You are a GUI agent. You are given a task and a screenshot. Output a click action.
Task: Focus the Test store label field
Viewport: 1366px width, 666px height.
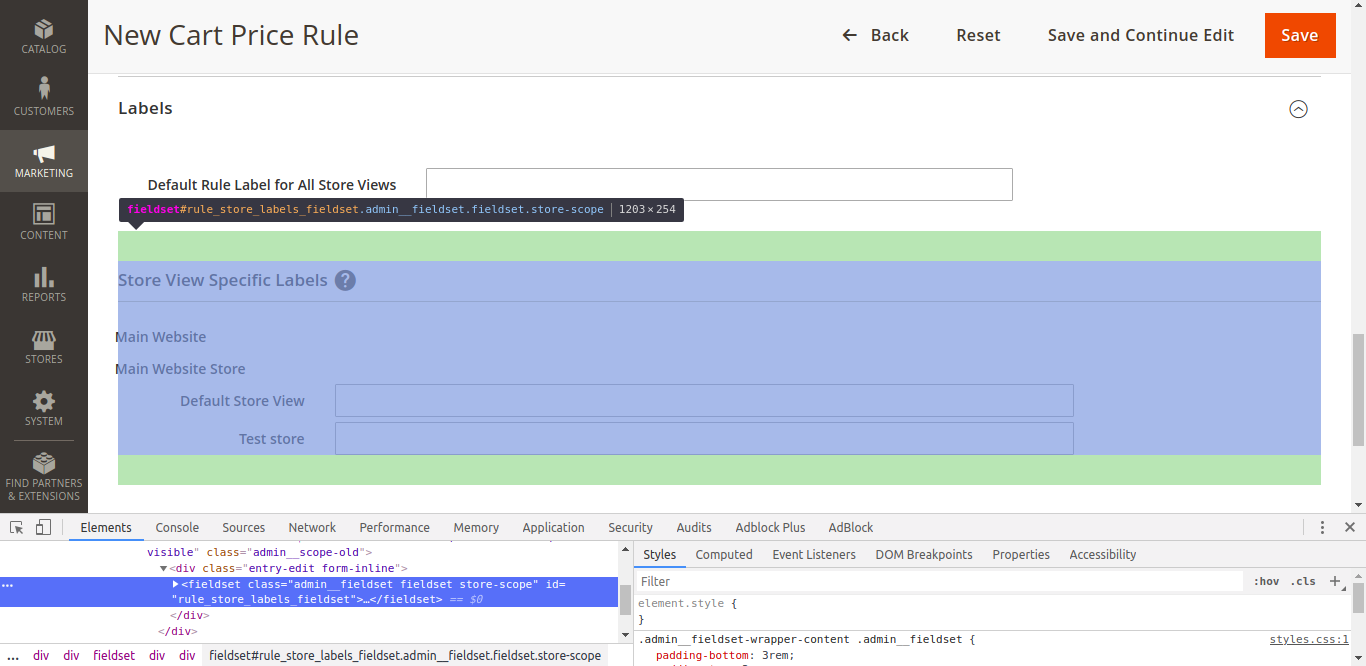(704, 438)
